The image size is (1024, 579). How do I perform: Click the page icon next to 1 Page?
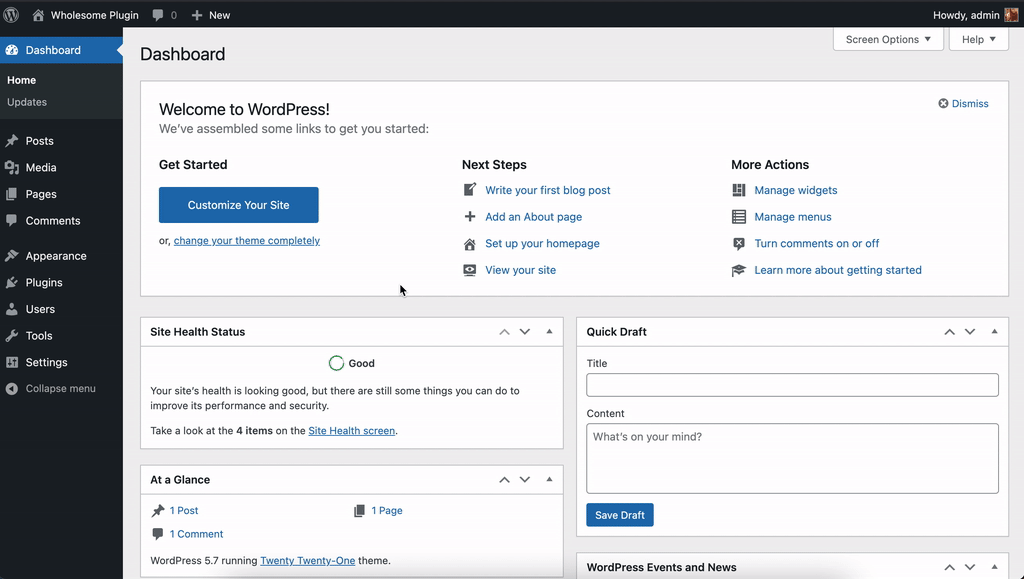359,510
